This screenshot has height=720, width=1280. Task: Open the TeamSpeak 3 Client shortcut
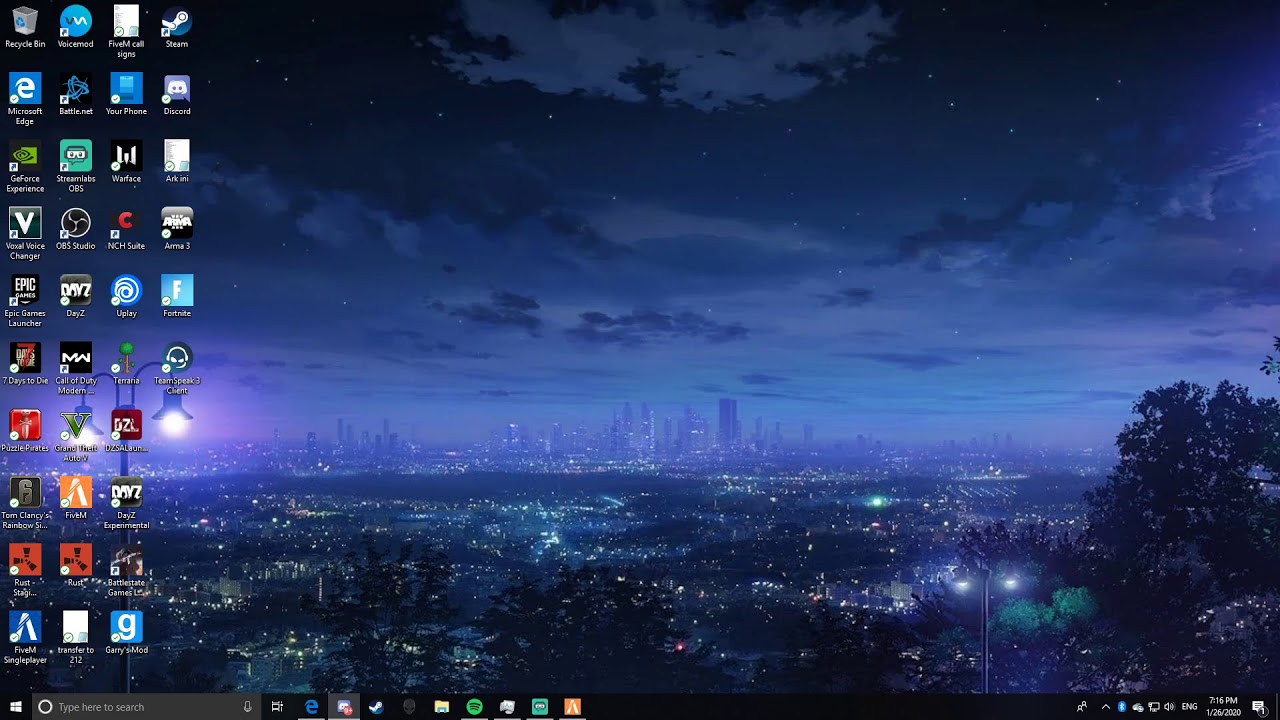click(x=177, y=368)
